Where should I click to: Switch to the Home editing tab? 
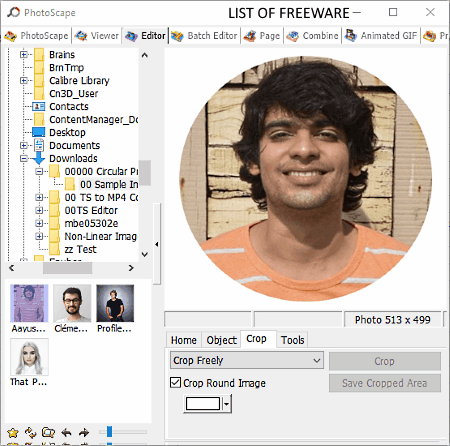184,340
